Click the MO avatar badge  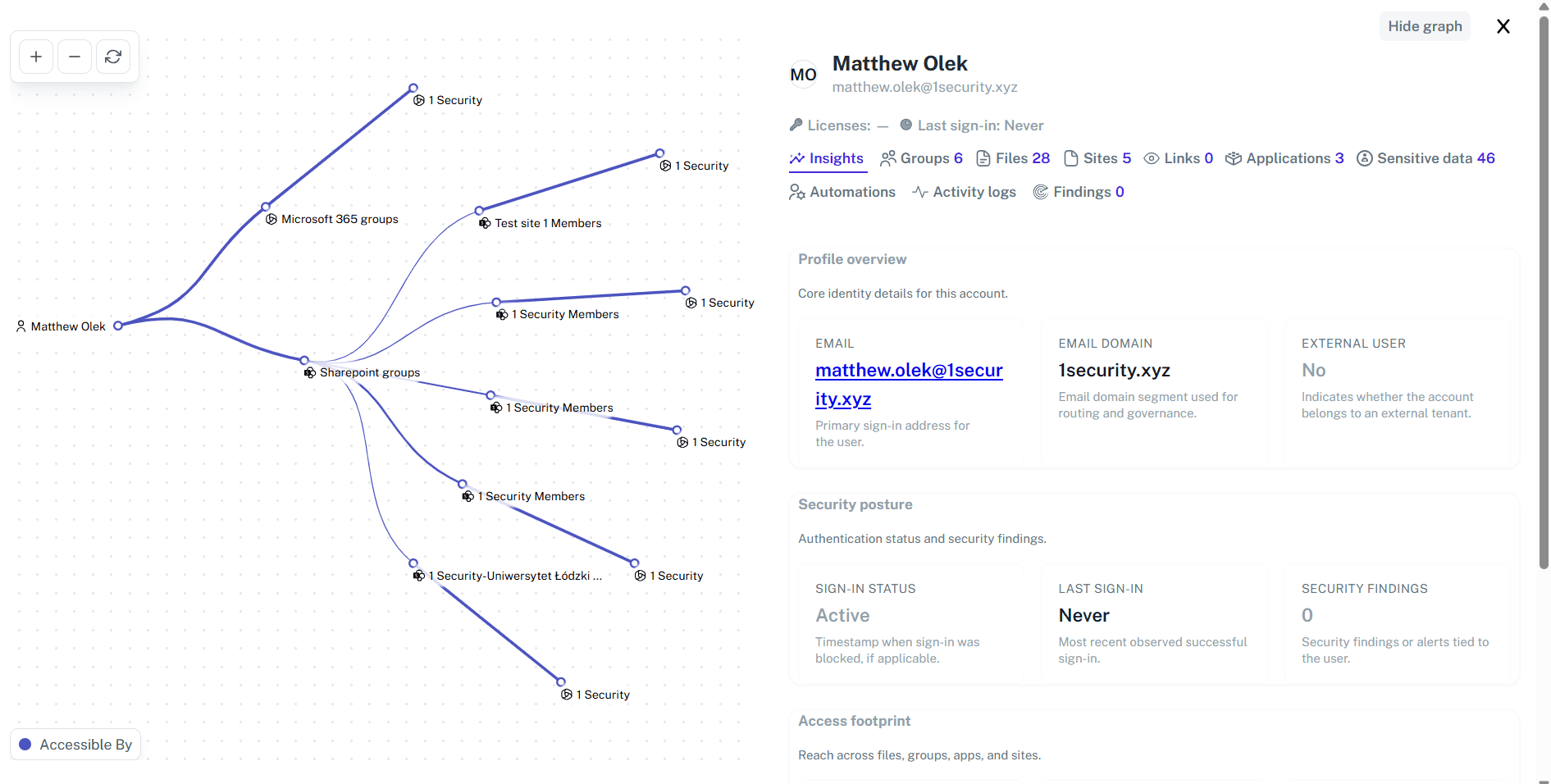click(x=802, y=74)
